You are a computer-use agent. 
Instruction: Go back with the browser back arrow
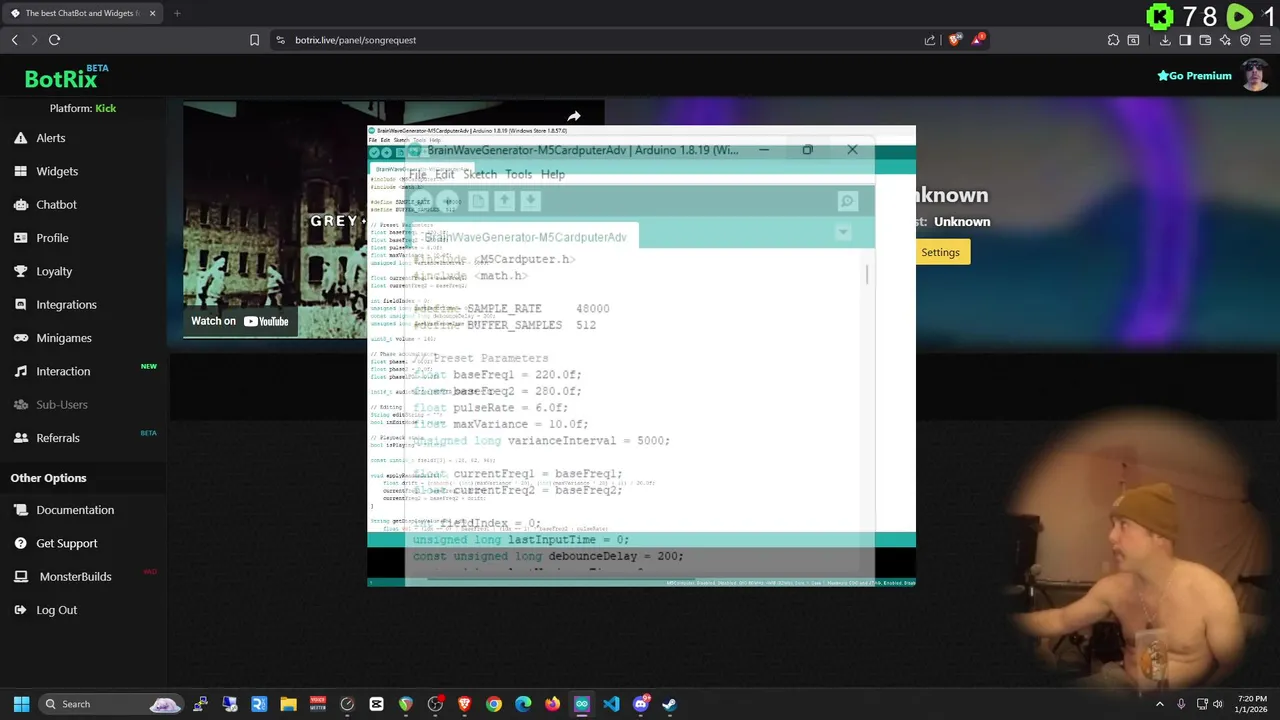pyautogui.click(x=14, y=40)
